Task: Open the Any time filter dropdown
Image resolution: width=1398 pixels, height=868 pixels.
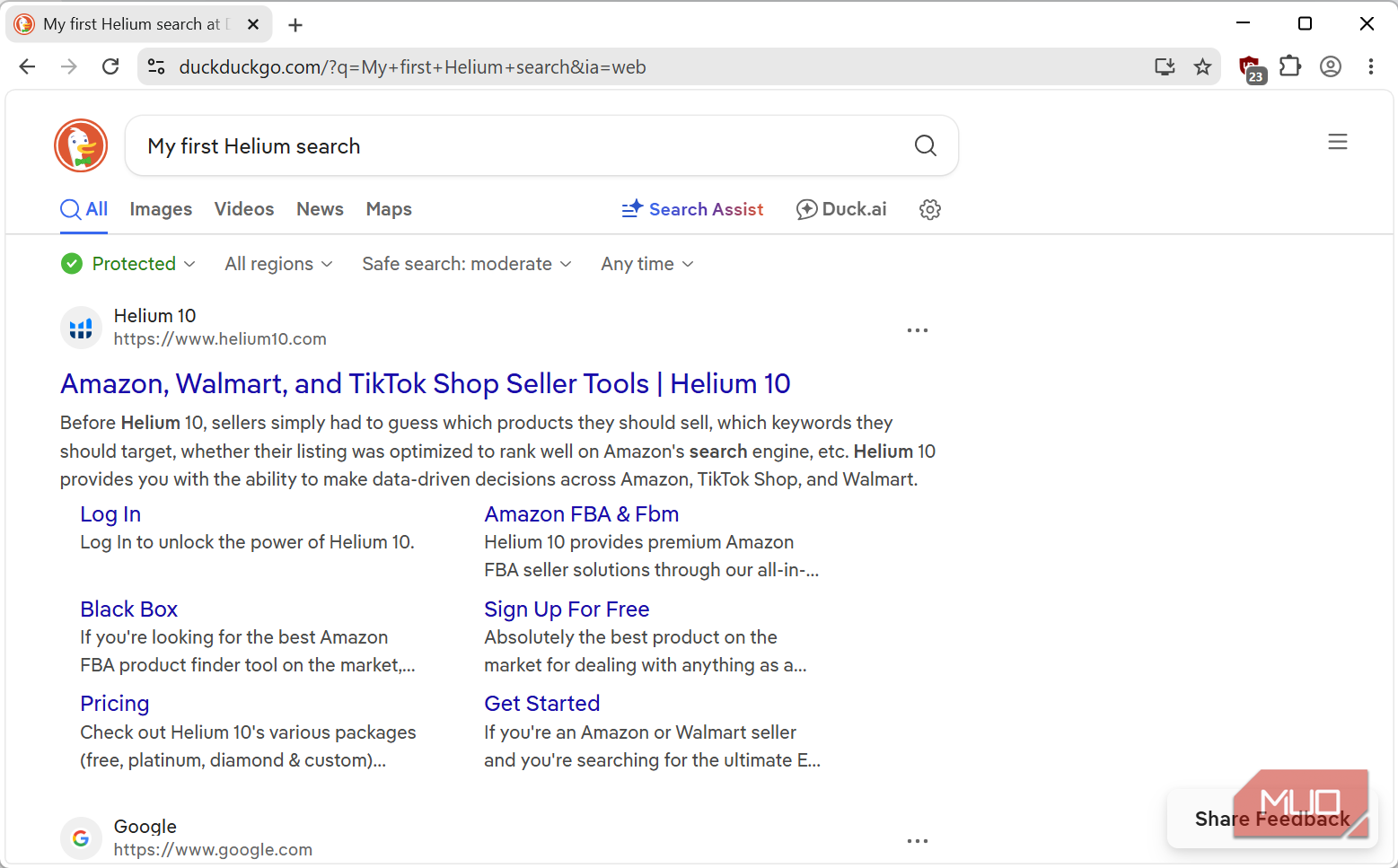Action: coord(647,264)
